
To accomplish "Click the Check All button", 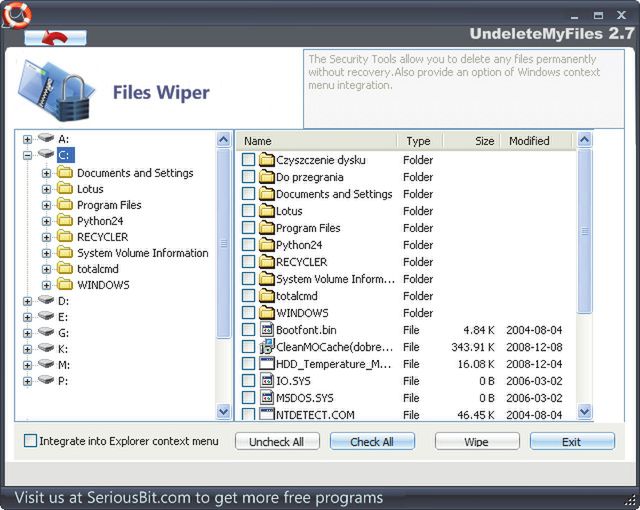I will [x=372, y=441].
